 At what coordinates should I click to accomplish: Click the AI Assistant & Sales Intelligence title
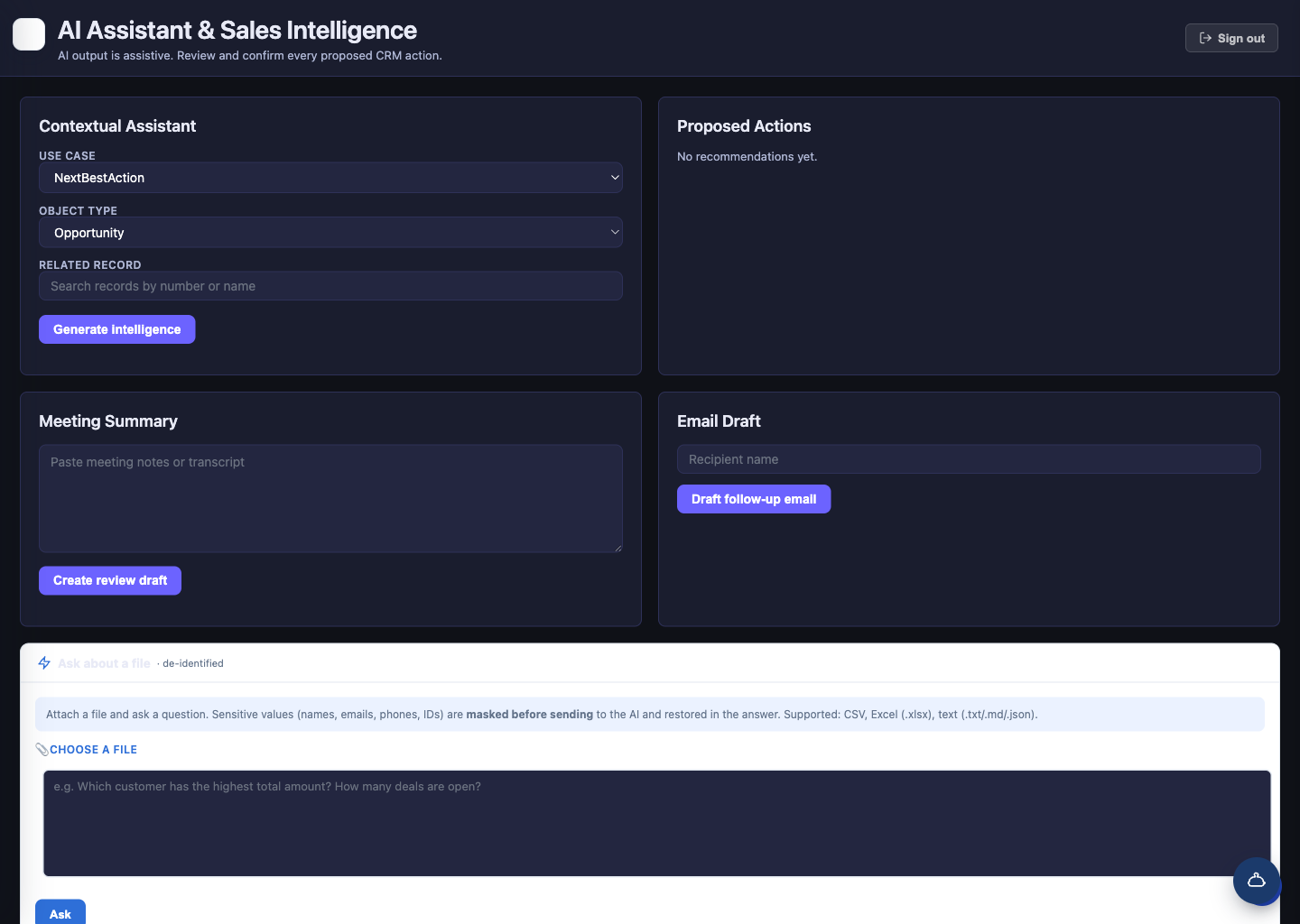pos(237,31)
